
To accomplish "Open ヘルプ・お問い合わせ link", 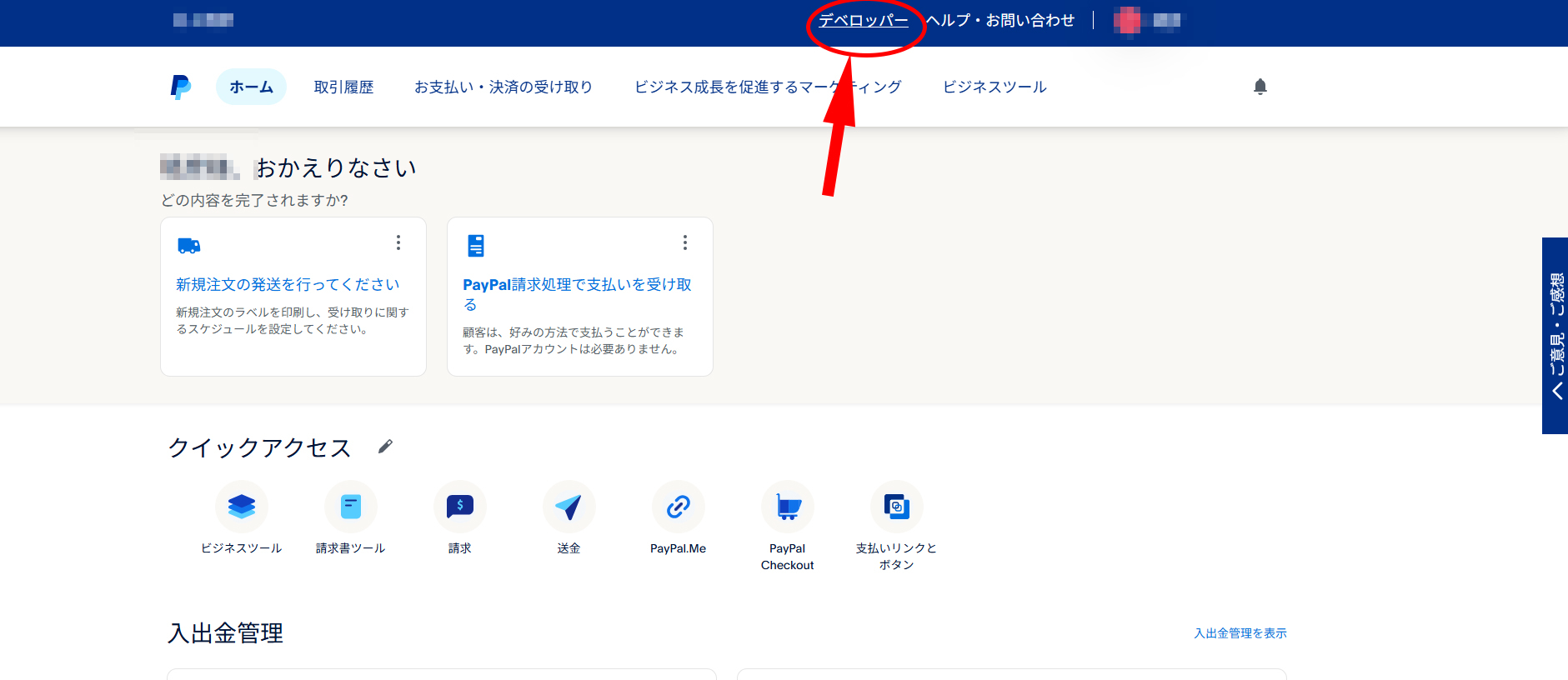I will point(1000,20).
